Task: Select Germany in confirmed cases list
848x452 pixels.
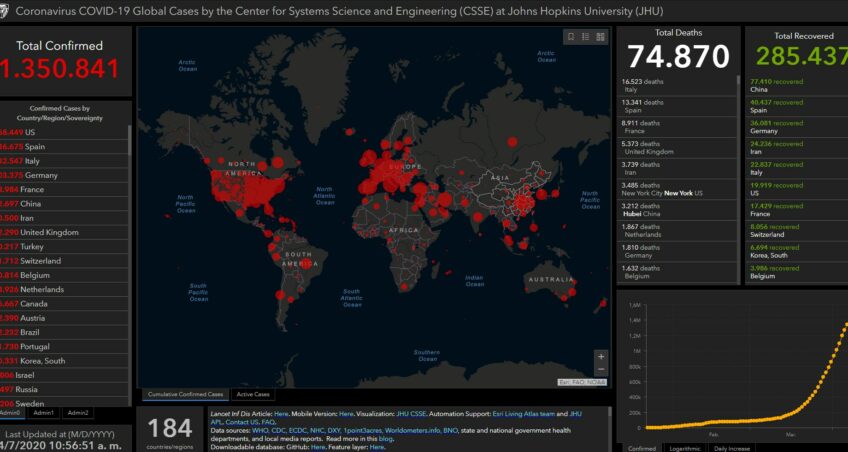Action: 64,175
